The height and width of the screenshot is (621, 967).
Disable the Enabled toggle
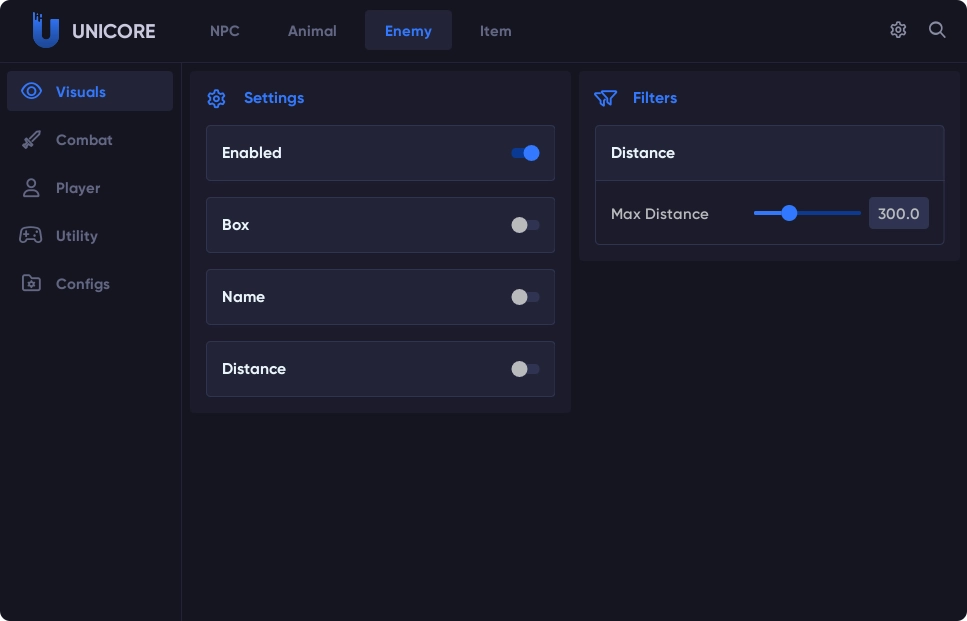[x=525, y=153]
